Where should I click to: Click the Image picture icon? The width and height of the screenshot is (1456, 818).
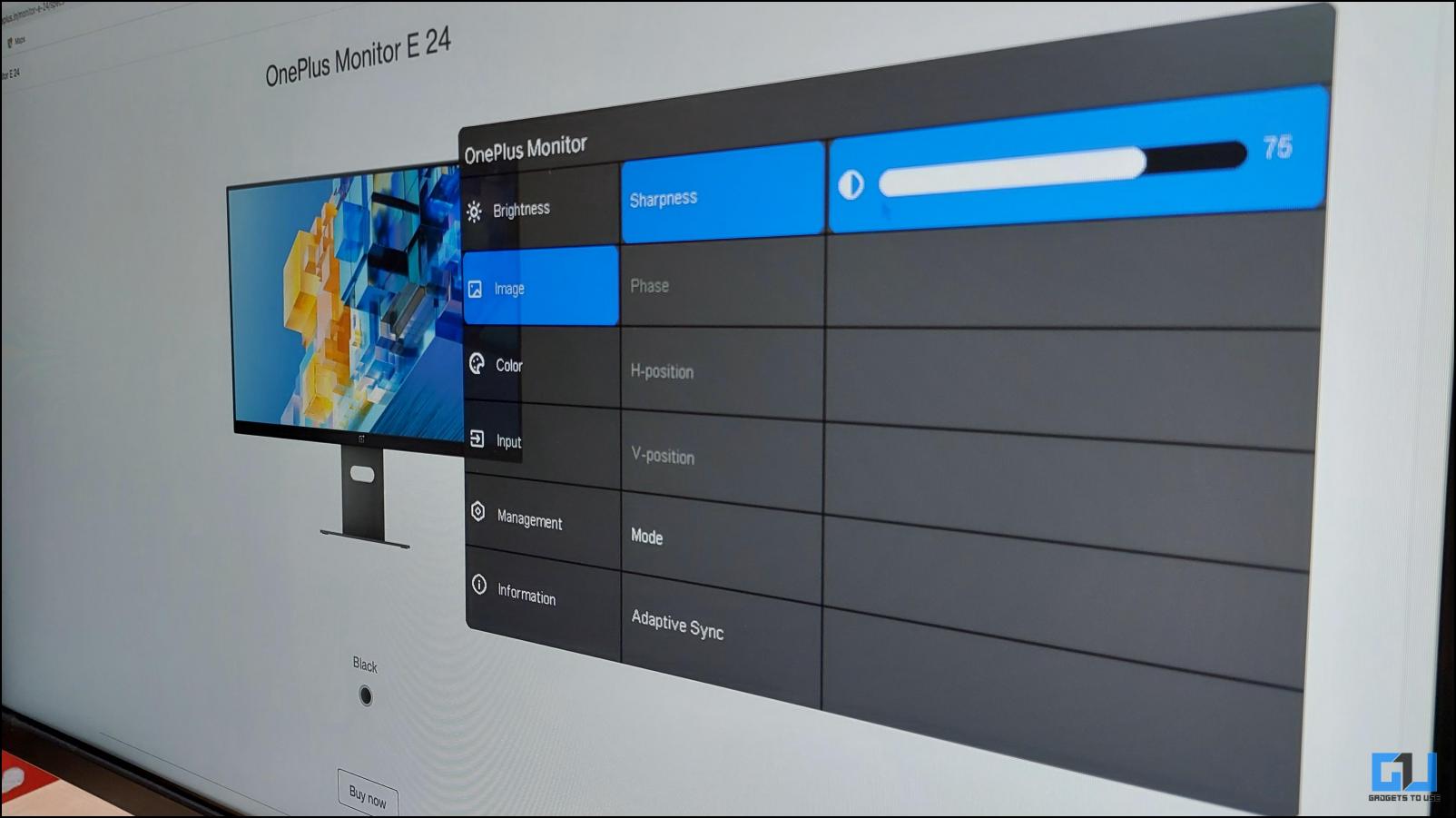(475, 290)
